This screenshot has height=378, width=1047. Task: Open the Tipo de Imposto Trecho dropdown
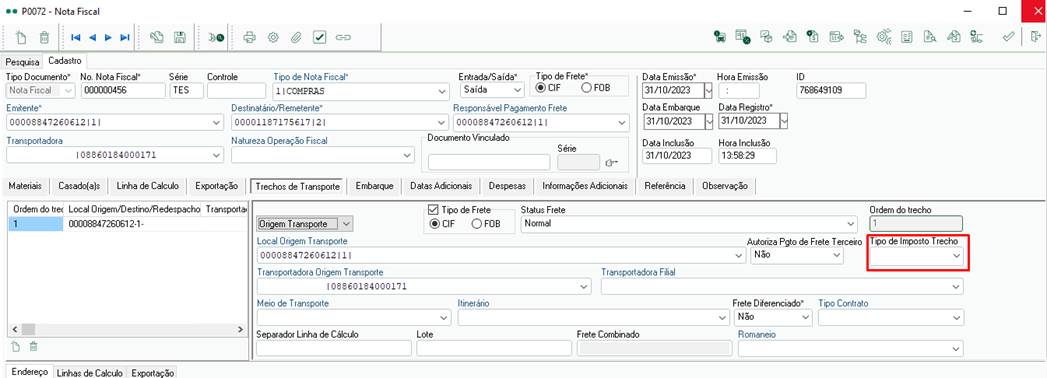(x=956, y=256)
